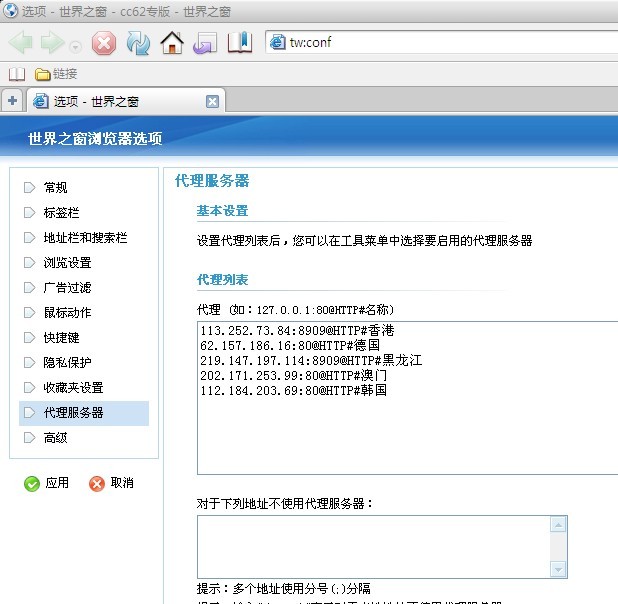Open the bookmarks book icon on favorites bar

(x=17, y=74)
